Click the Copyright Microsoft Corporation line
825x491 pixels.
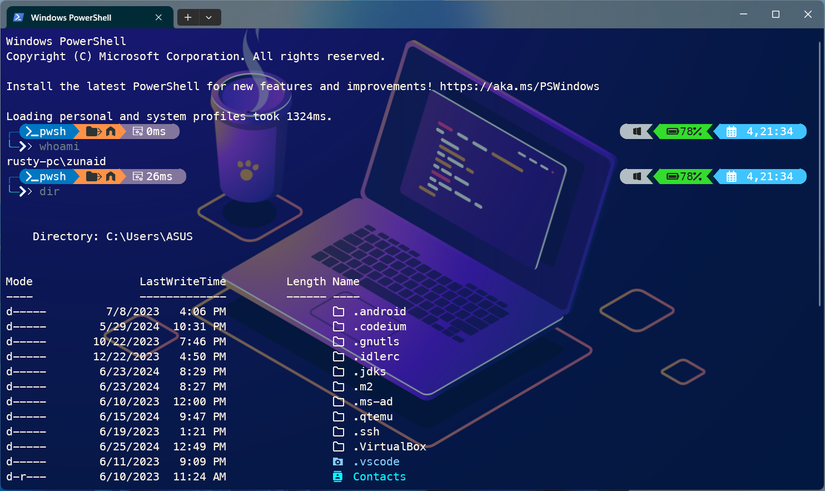point(196,56)
